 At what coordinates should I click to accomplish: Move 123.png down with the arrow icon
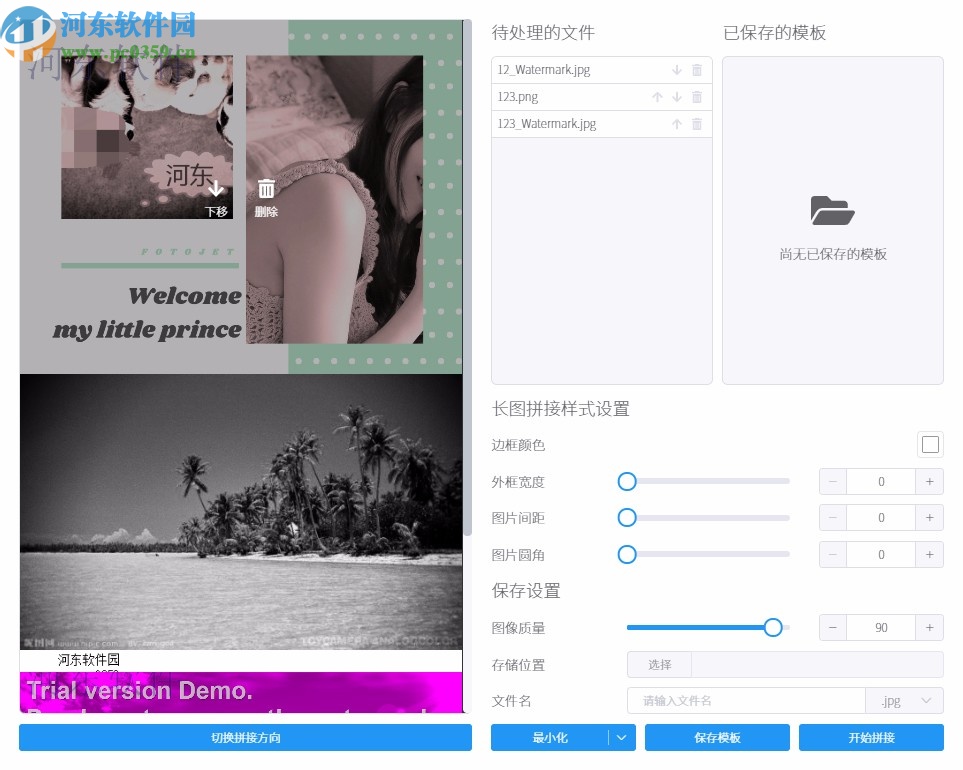[676, 97]
